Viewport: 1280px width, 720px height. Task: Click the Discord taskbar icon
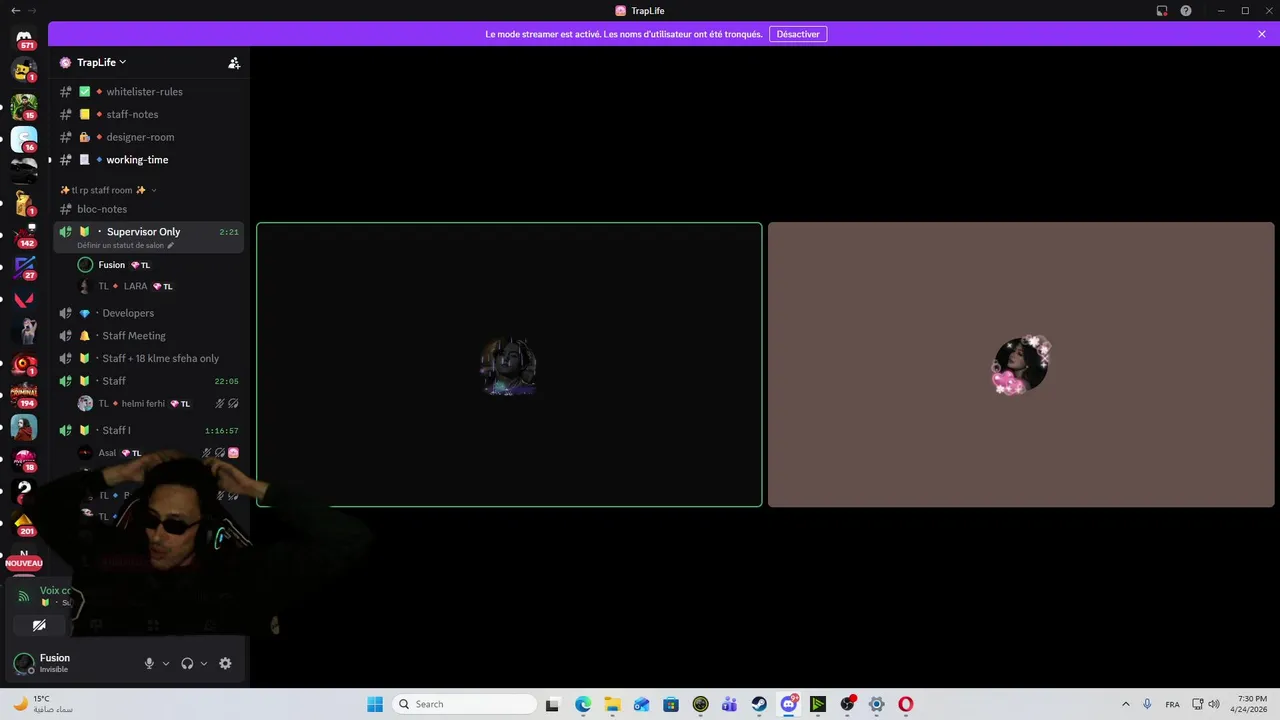coord(789,704)
